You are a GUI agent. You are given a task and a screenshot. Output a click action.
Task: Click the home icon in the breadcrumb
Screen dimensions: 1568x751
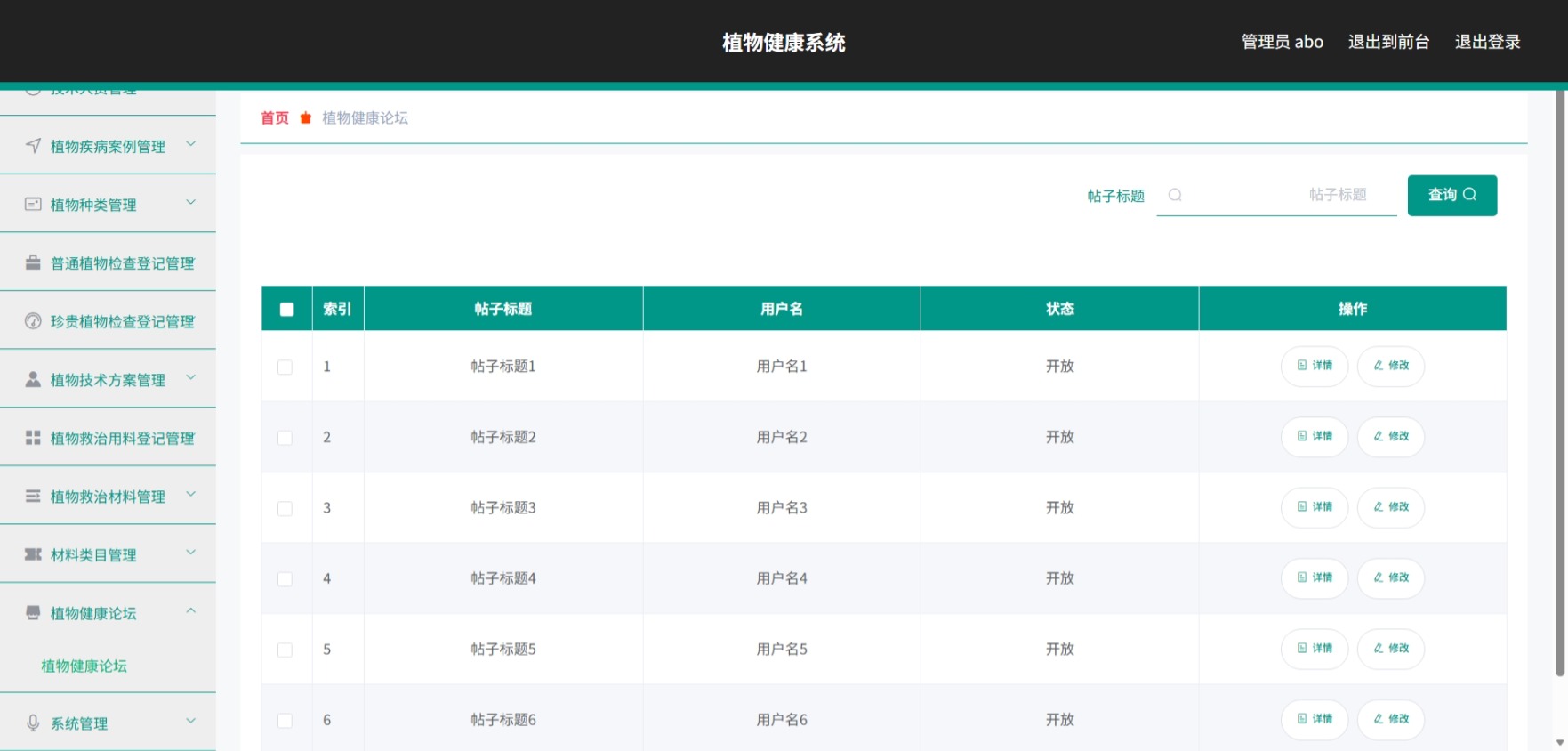click(x=306, y=117)
